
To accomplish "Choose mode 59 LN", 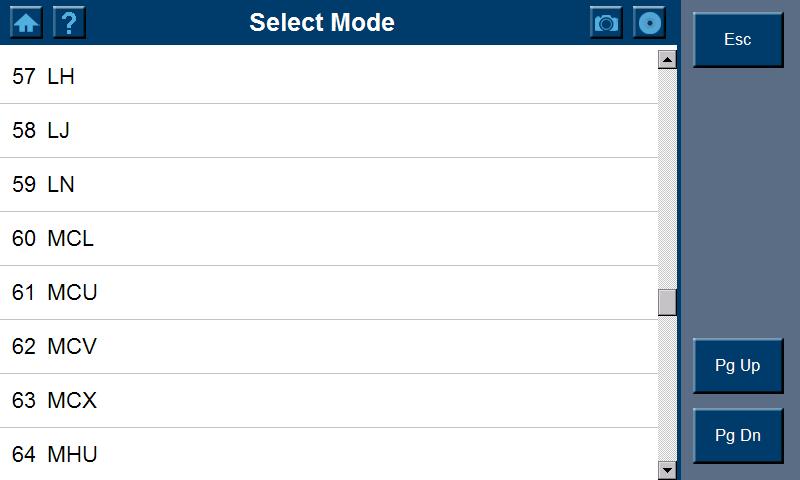I will point(328,185).
